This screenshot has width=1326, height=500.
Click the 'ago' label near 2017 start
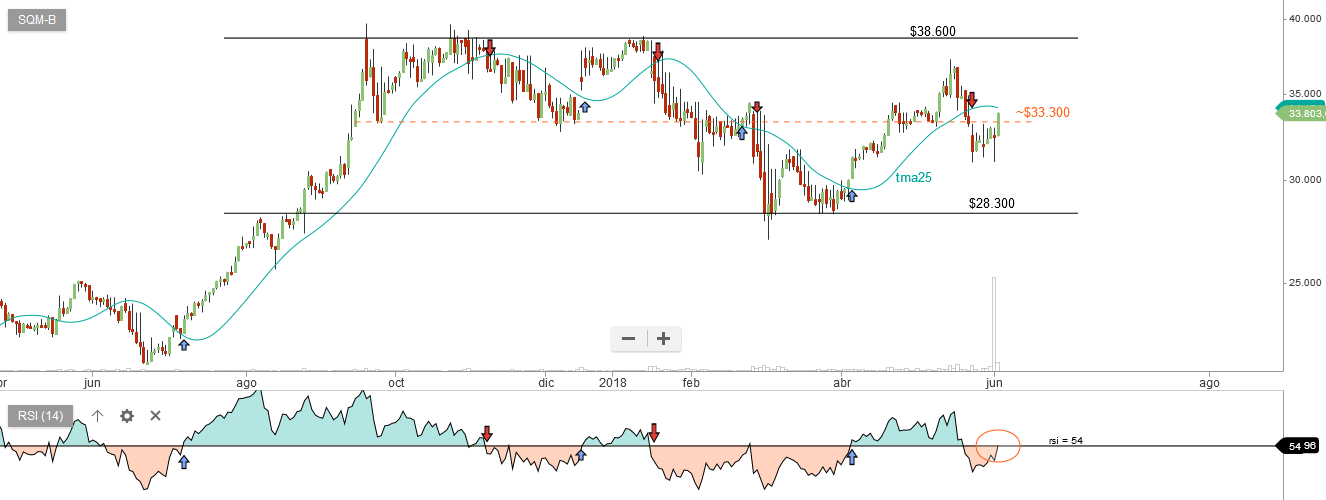[x=246, y=382]
